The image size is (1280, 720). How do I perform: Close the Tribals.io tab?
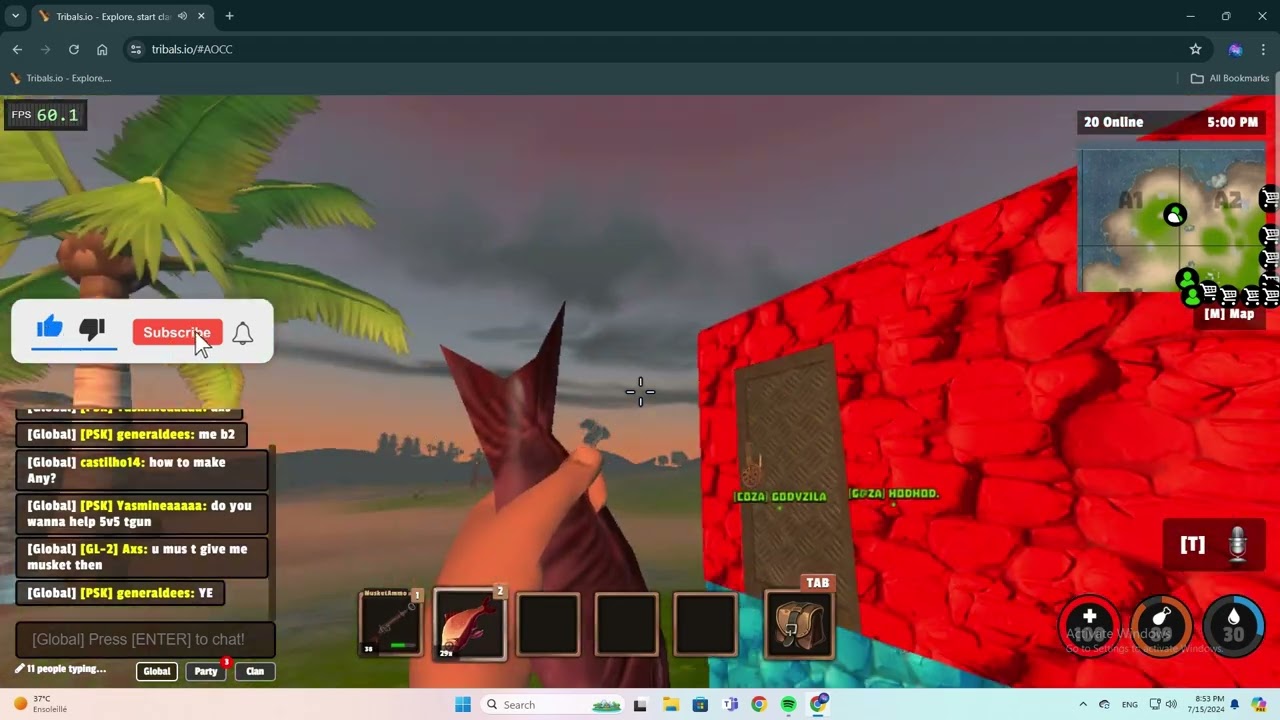pos(201,16)
